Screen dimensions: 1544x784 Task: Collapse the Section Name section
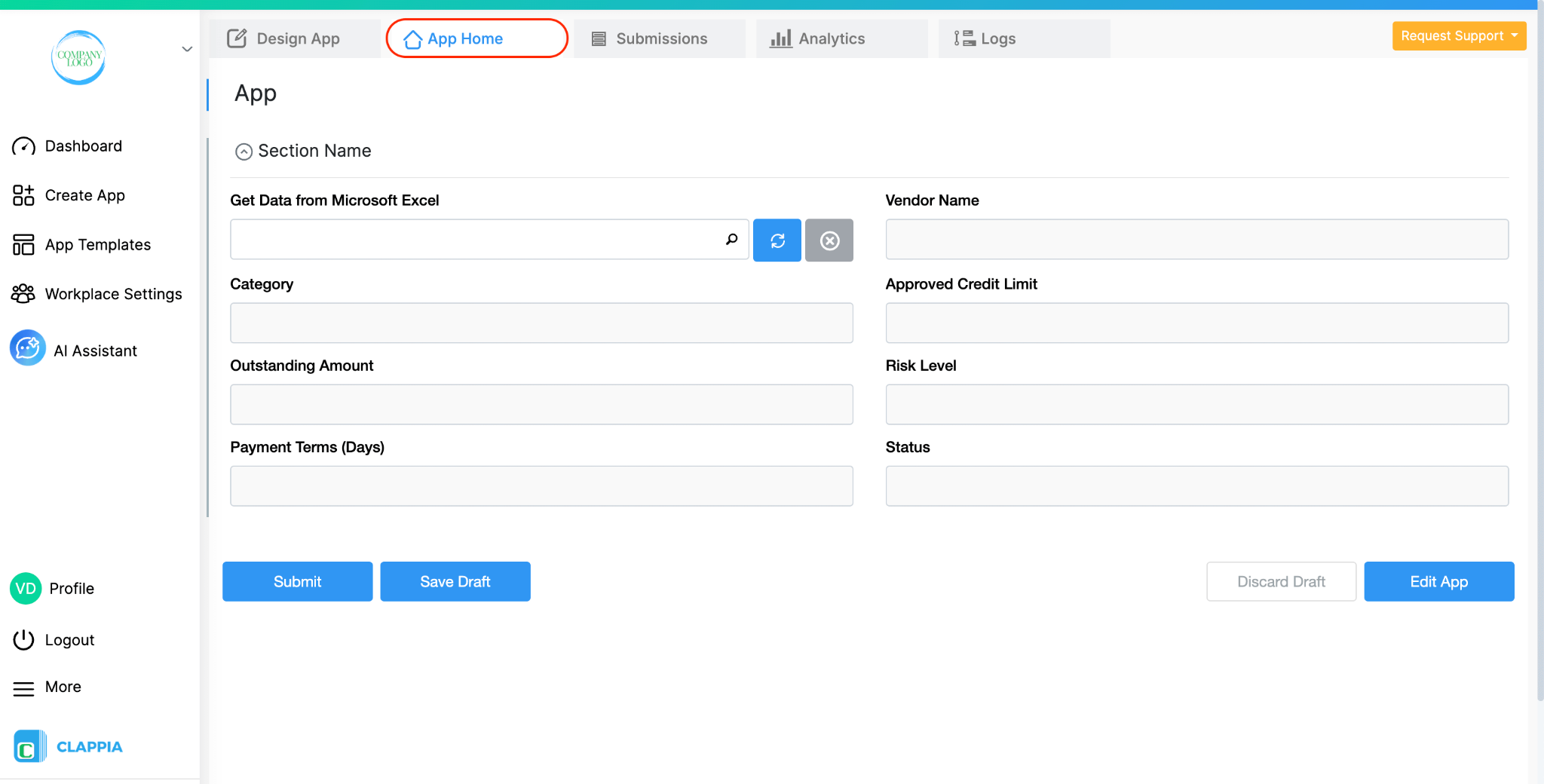coord(243,152)
